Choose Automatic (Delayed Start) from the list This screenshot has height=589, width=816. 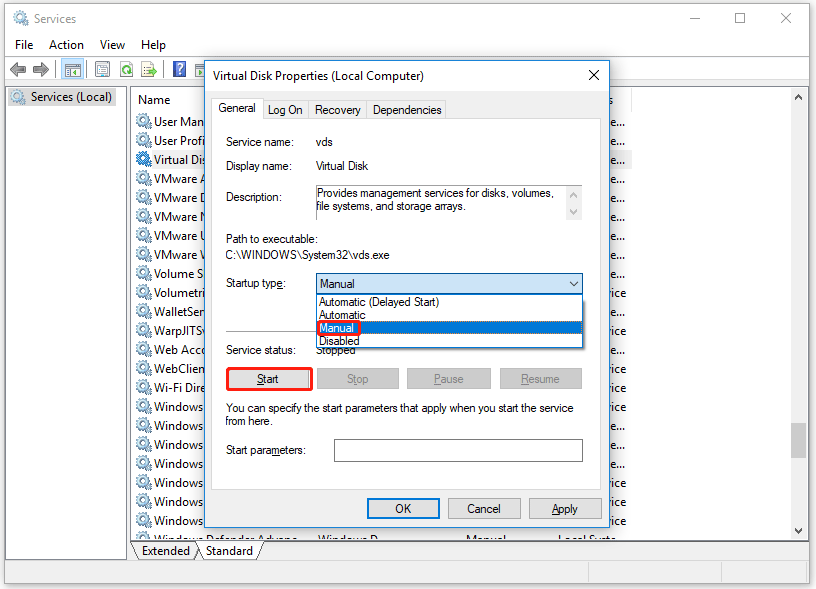(x=378, y=302)
